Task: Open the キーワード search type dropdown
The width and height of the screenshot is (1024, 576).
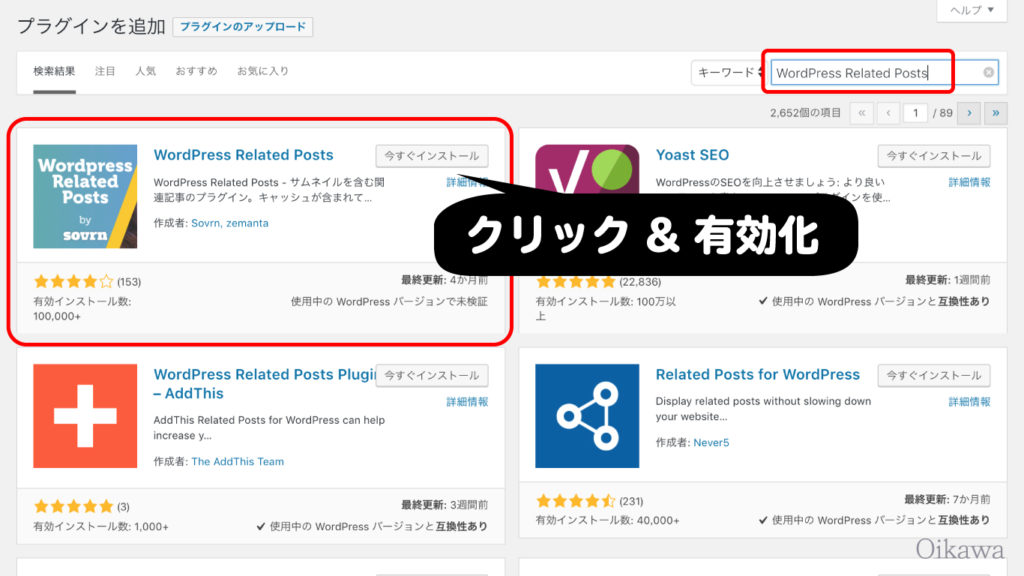Action: point(727,73)
